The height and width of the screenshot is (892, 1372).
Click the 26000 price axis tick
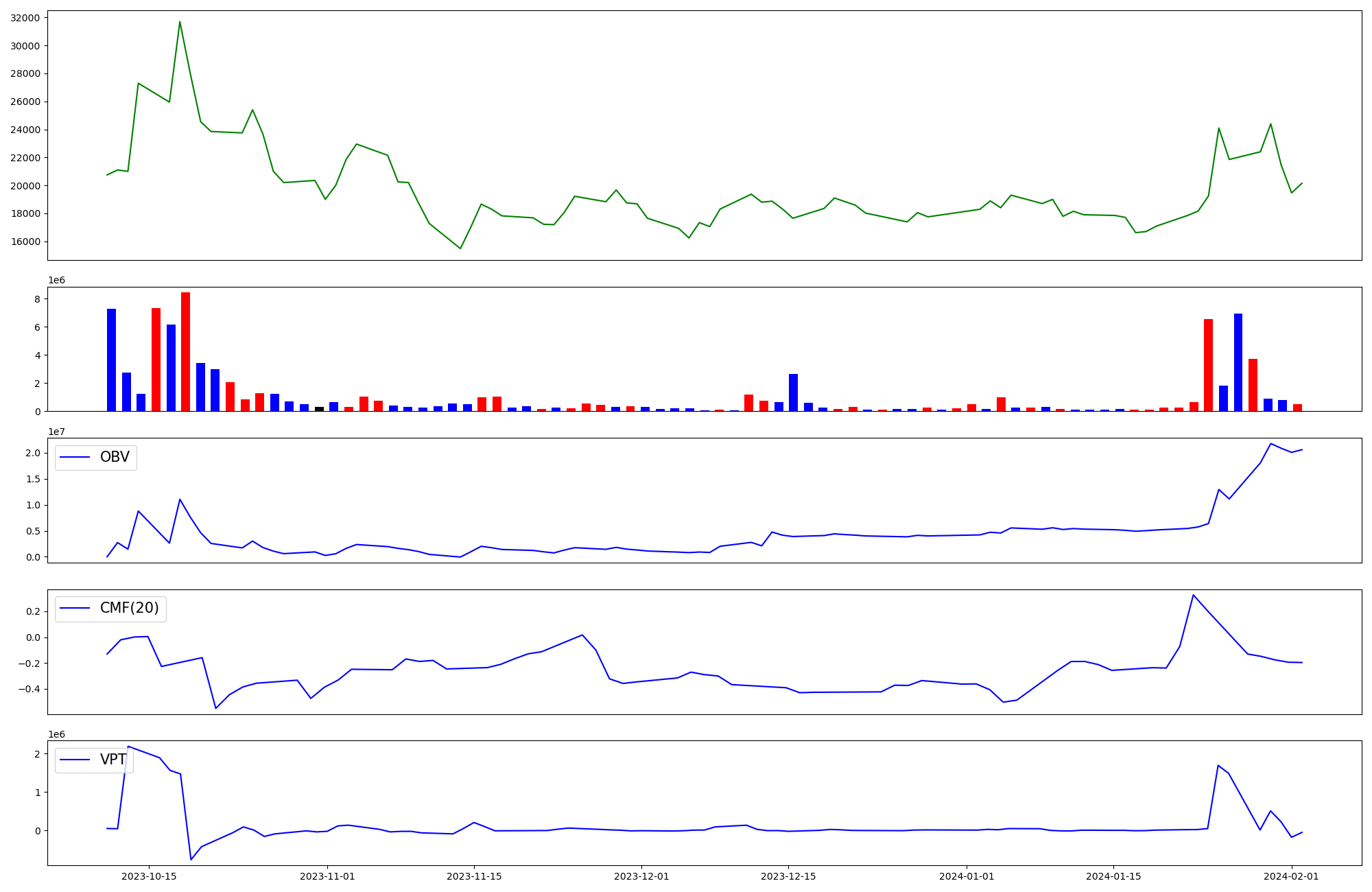[x=25, y=102]
